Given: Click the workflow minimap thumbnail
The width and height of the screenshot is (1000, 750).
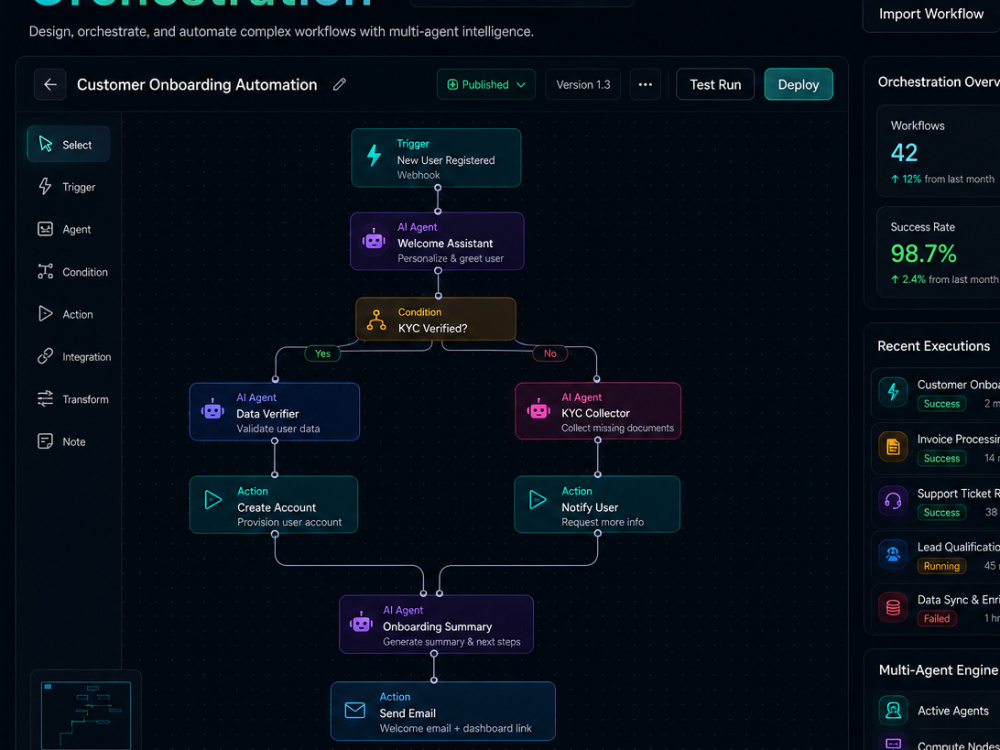Looking at the screenshot, I should click(x=86, y=714).
